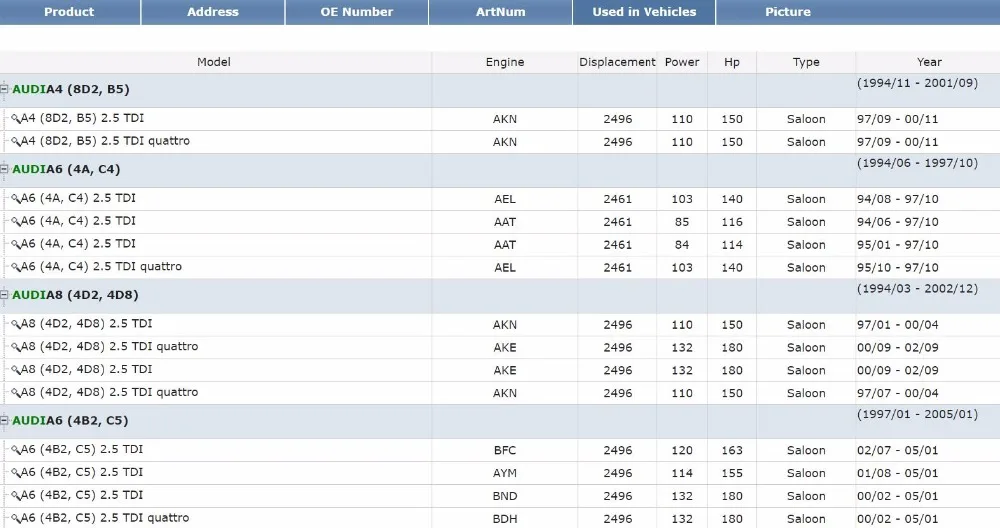The width and height of the screenshot is (1000, 528).
Task: Select AUDI A4 (8D2, B5) group title
Action: point(71,89)
